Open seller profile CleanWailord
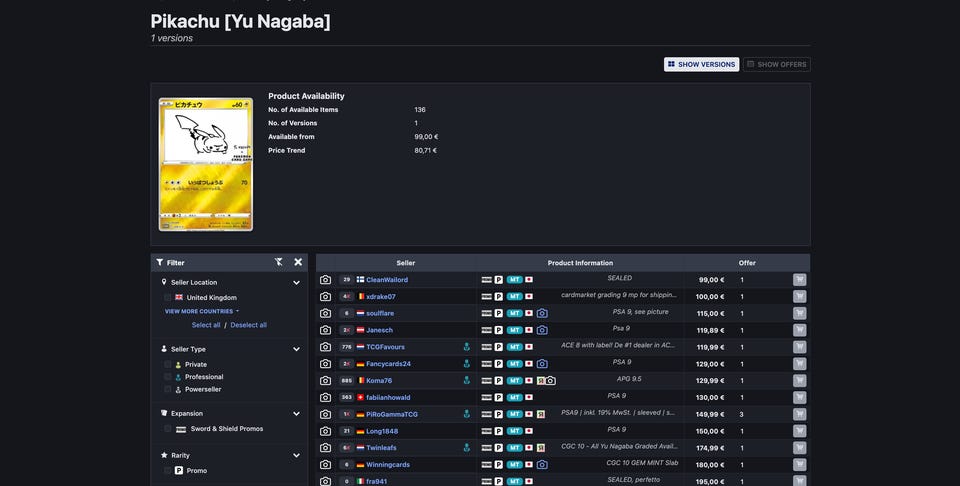This screenshot has height=486, width=960. click(x=387, y=280)
